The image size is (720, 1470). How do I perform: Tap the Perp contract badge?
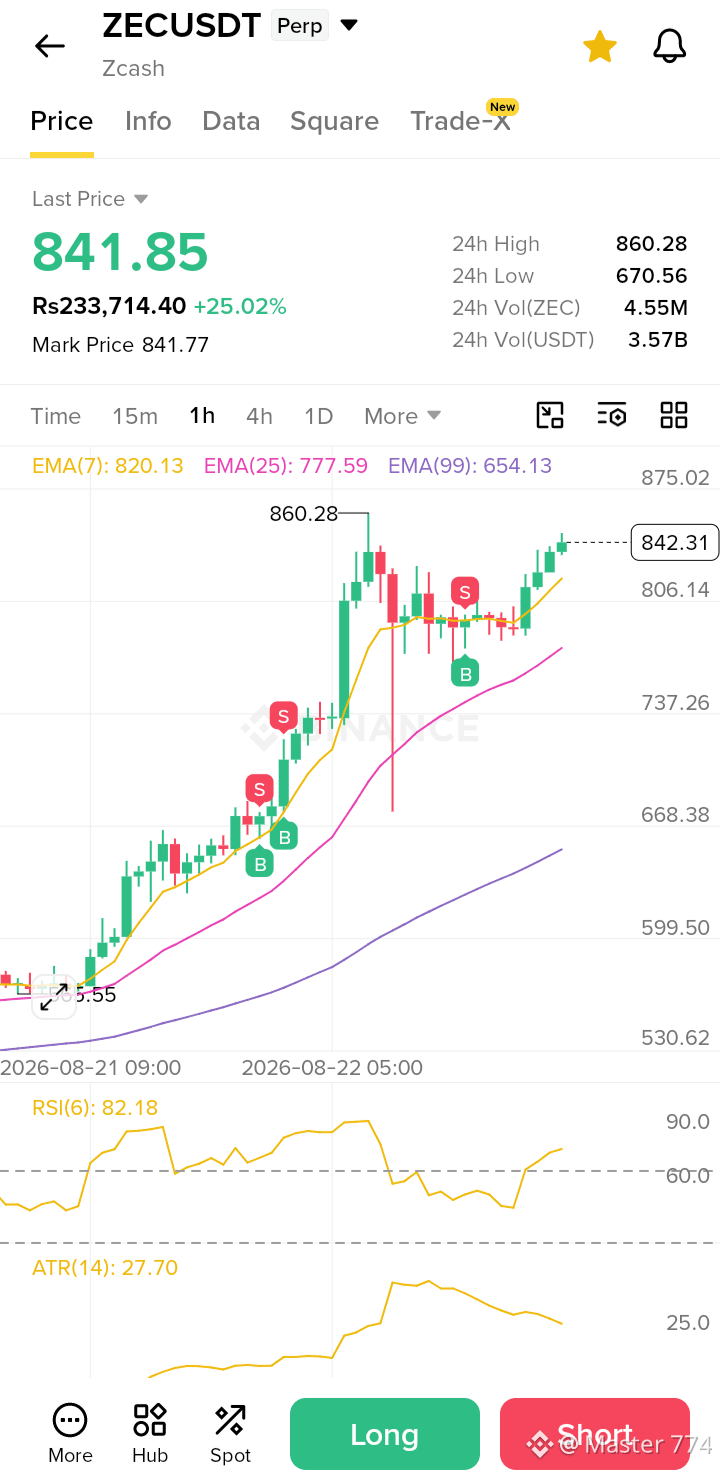point(300,26)
